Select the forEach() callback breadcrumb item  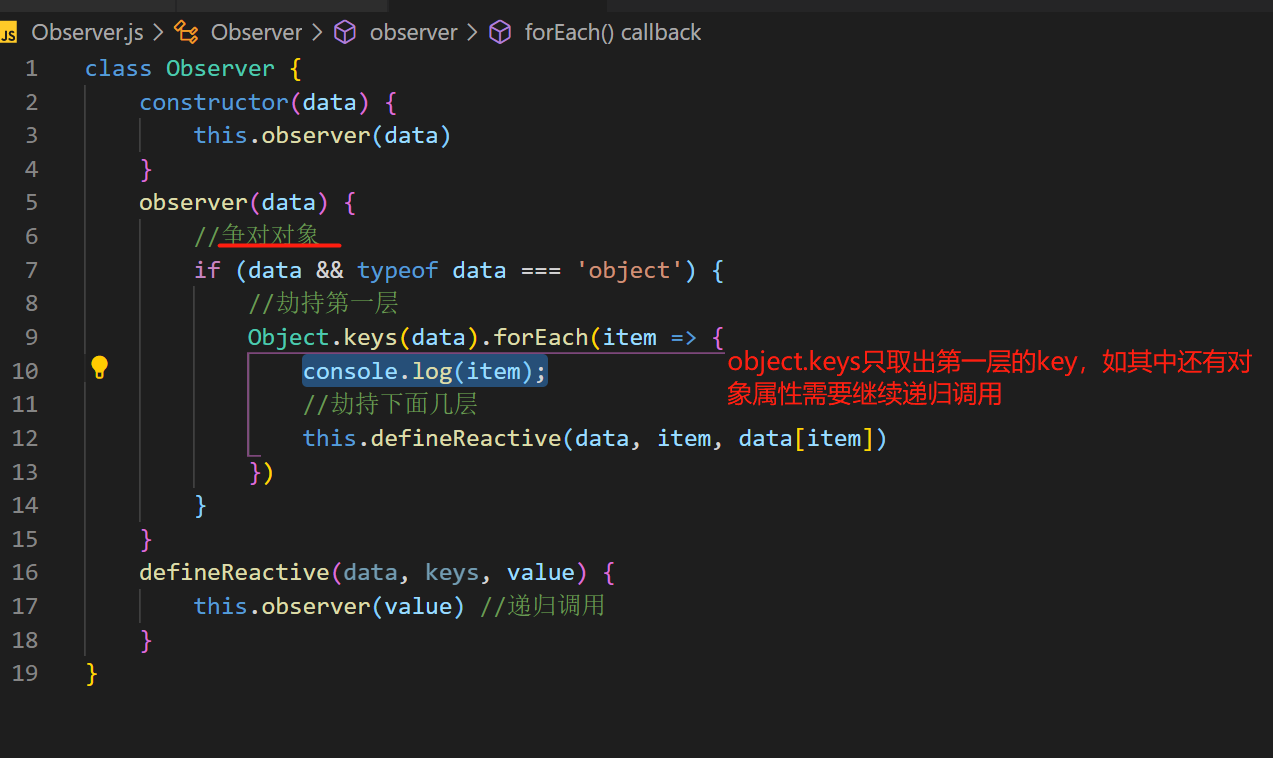click(x=613, y=32)
